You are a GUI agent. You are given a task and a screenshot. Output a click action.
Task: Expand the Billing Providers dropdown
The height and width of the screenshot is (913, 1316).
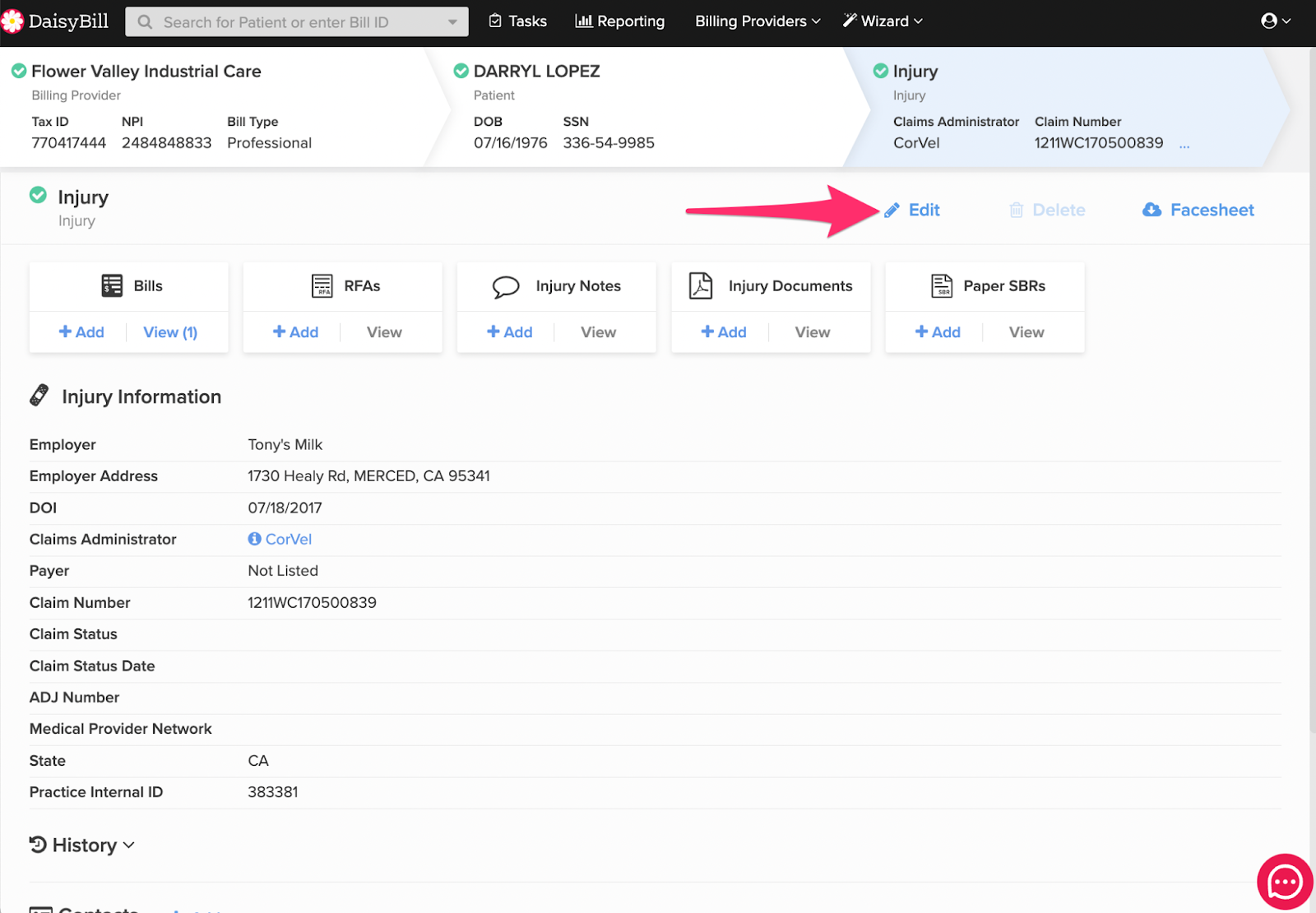coord(758,21)
